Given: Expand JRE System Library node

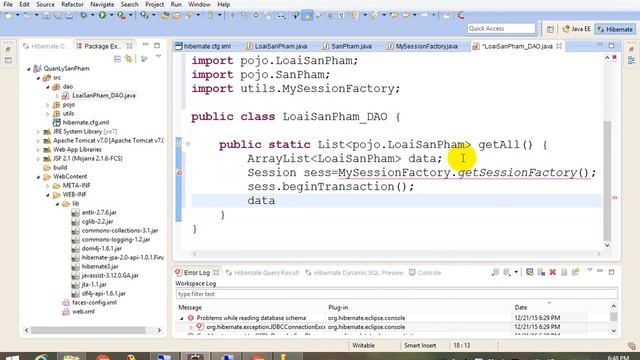Looking at the screenshot, I should click(x=38, y=132).
